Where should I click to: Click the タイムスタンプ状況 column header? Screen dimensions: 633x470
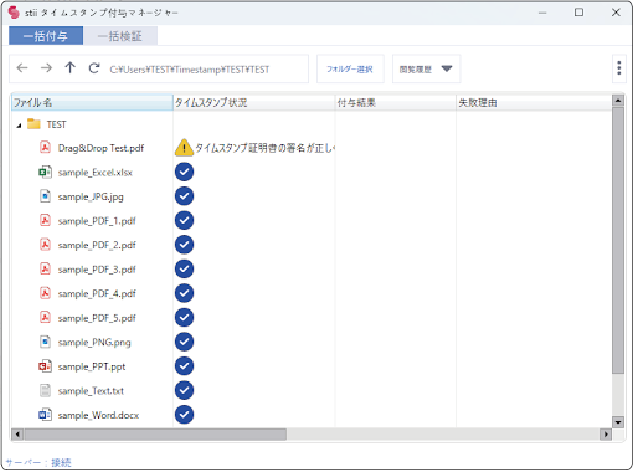click(253, 102)
